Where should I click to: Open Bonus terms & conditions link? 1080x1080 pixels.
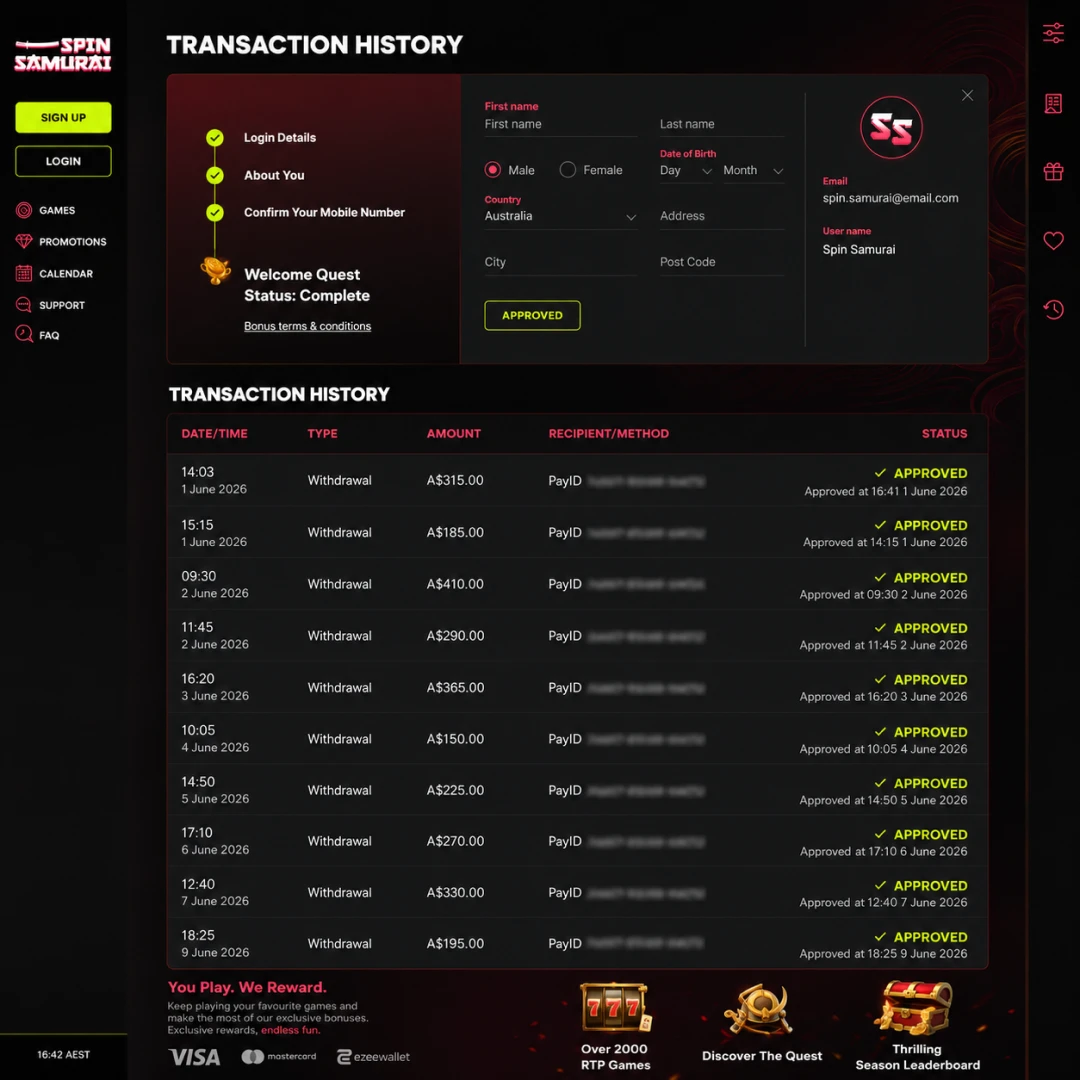click(307, 326)
